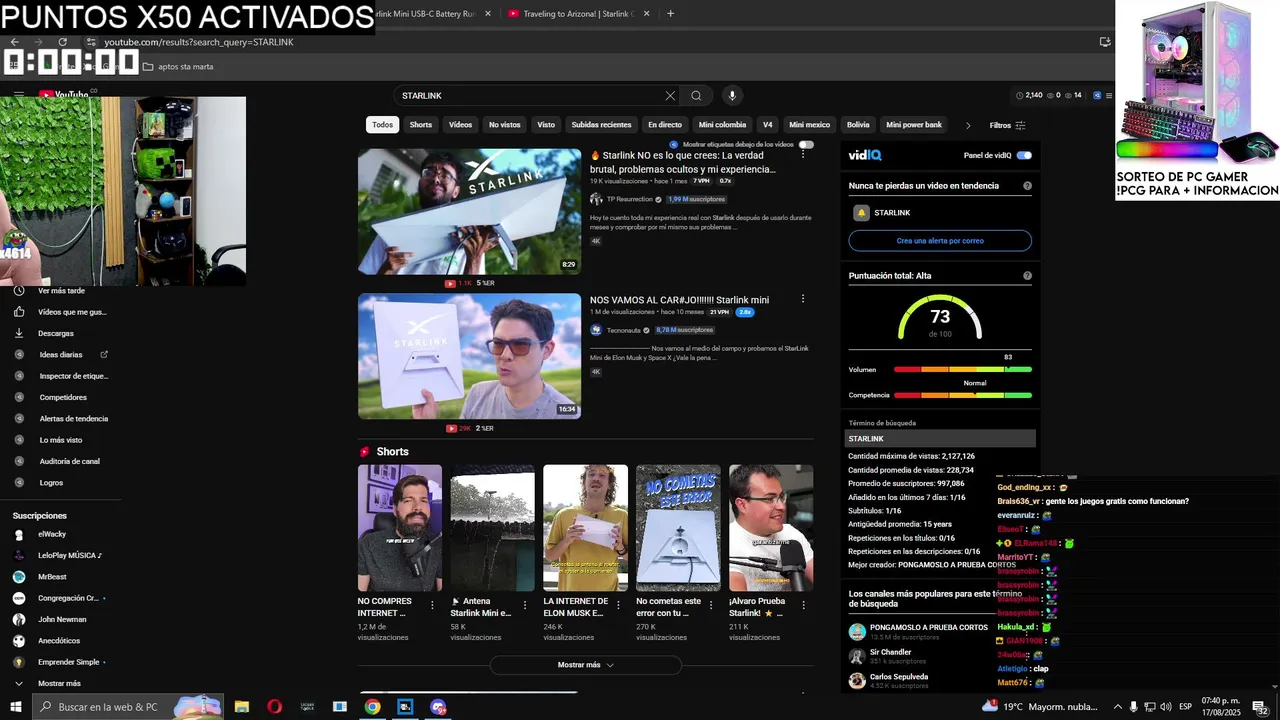The width and height of the screenshot is (1280, 720).
Task: Open options menu for 'NOS VAMOS AL CAR#JO' video
Action: [802, 299]
